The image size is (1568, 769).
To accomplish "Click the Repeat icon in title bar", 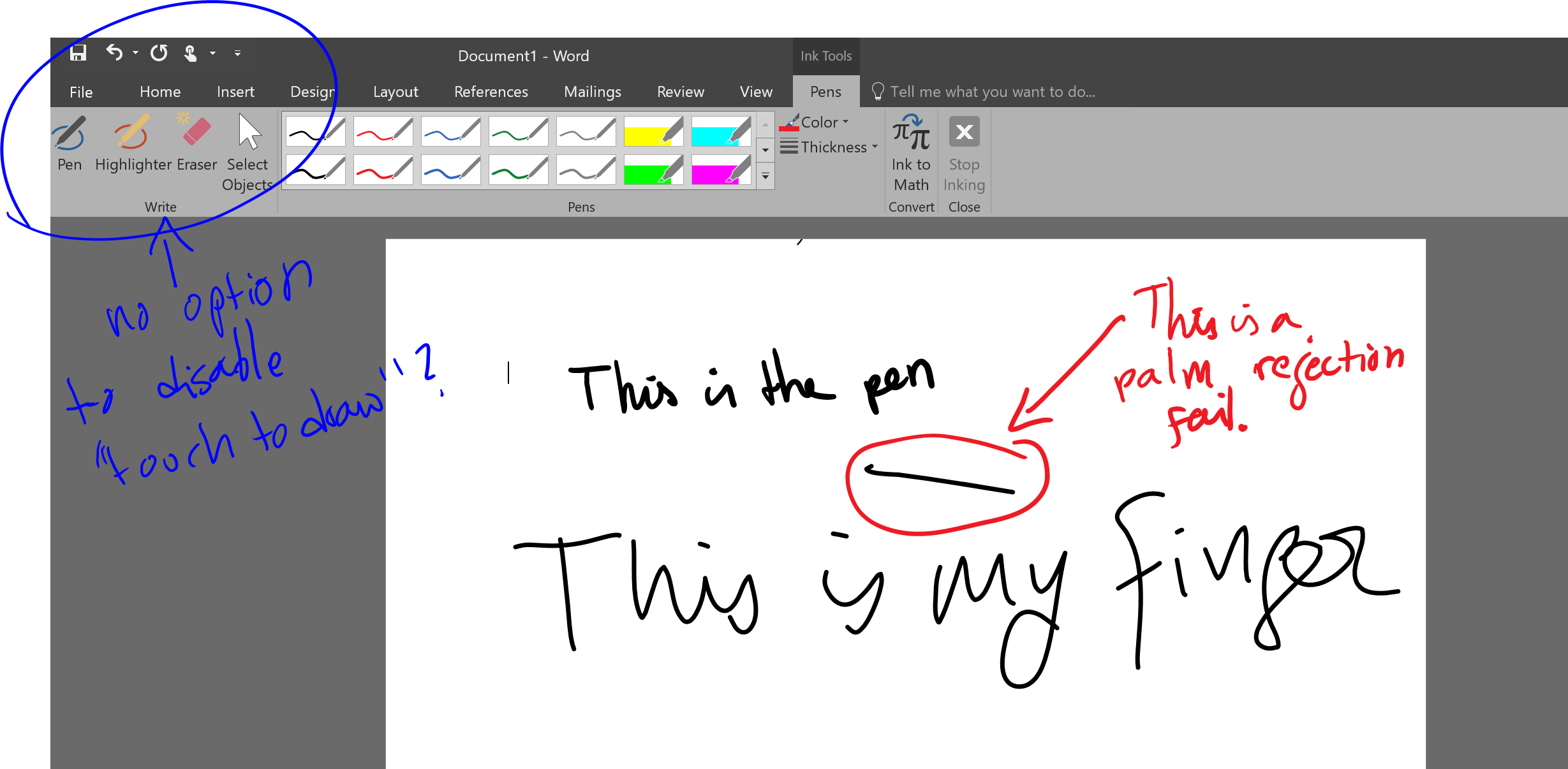I will (x=159, y=53).
